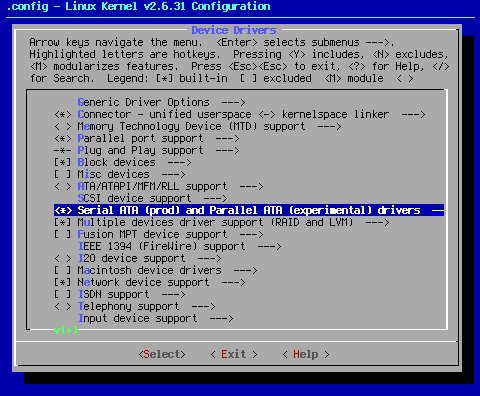Toggle Telephony support state marker
Screen dimensions: 480x396
coord(63,306)
